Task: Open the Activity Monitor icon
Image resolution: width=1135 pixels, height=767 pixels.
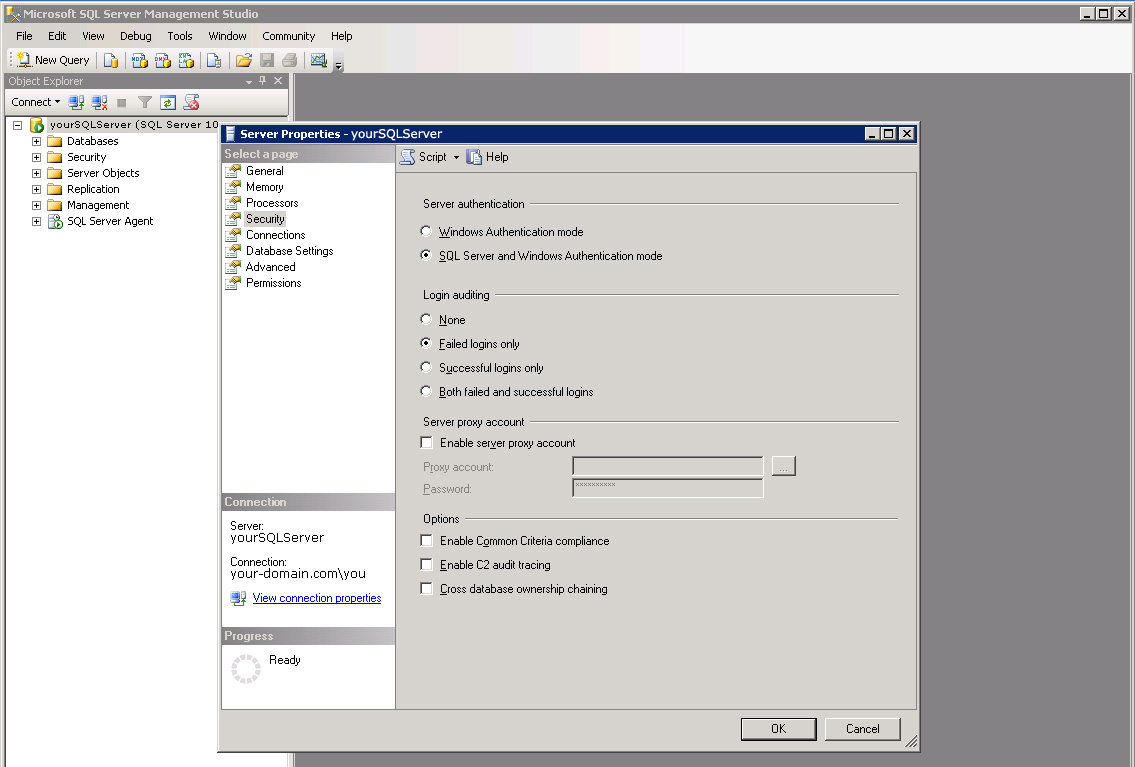Action: (318, 61)
